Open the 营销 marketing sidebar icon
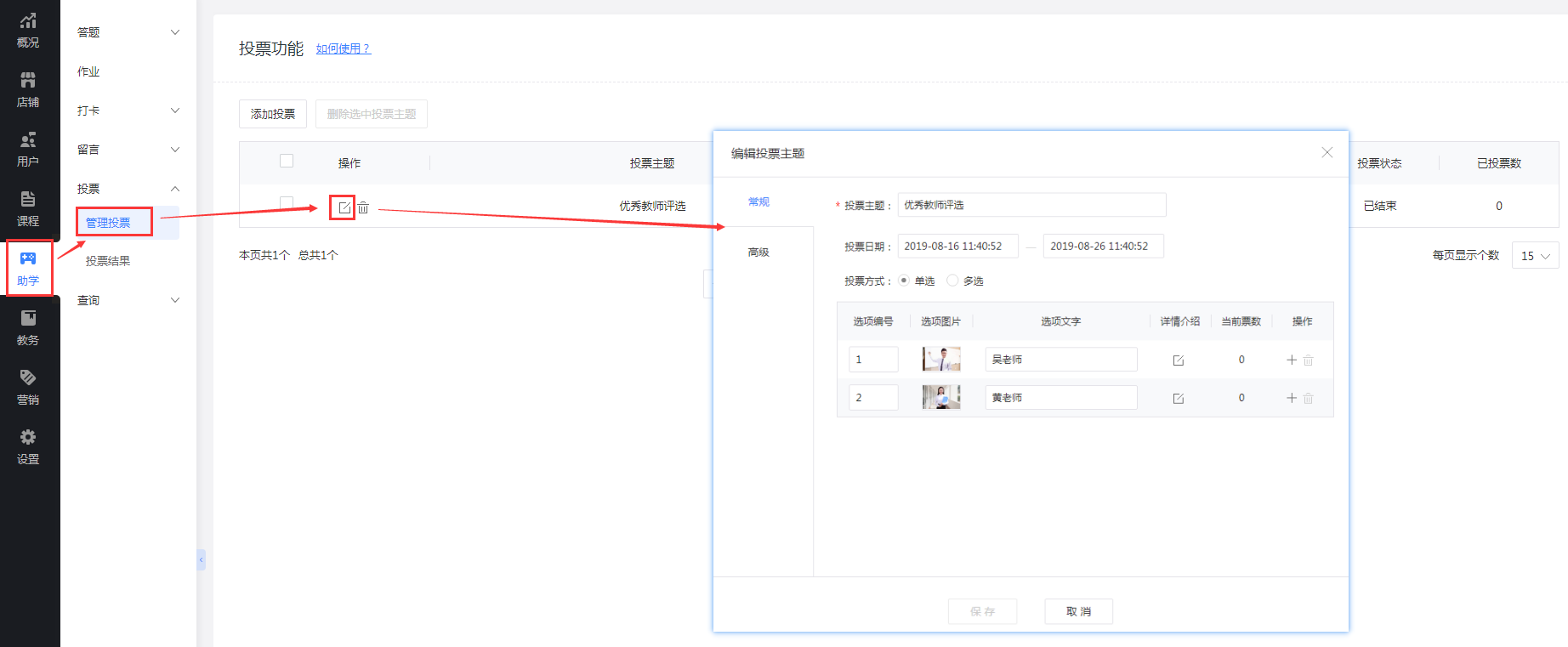The width and height of the screenshot is (1568, 647). pos(28,388)
